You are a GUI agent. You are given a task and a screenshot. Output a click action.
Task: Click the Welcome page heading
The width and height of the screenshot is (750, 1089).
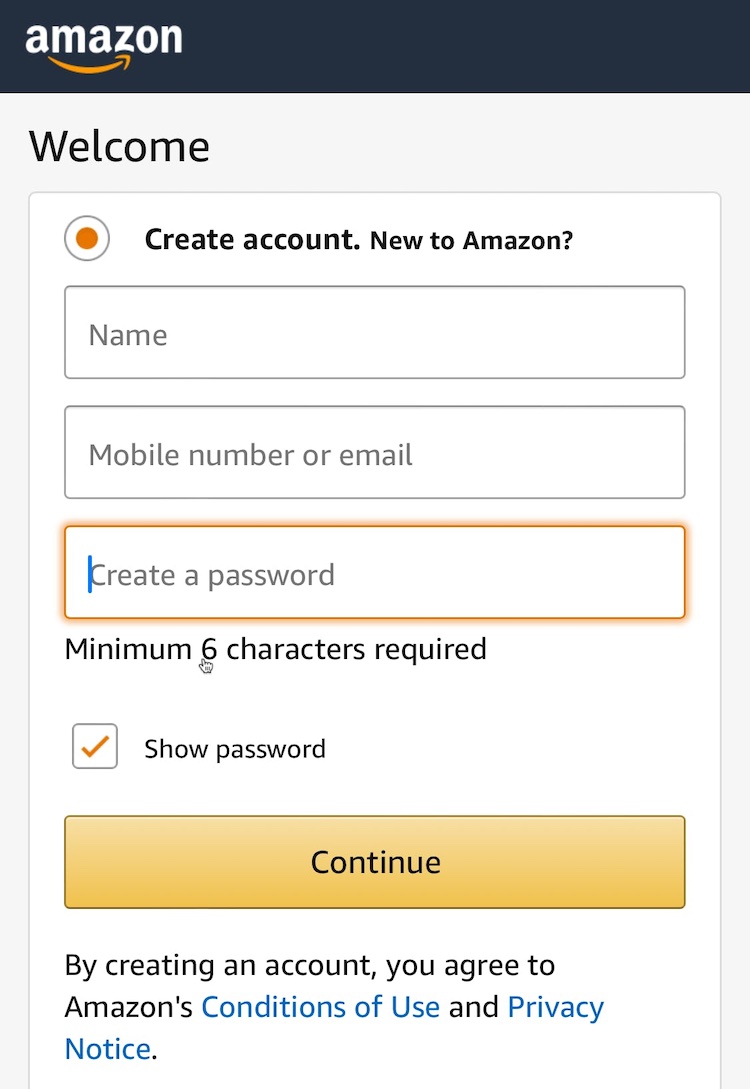[x=119, y=146]
